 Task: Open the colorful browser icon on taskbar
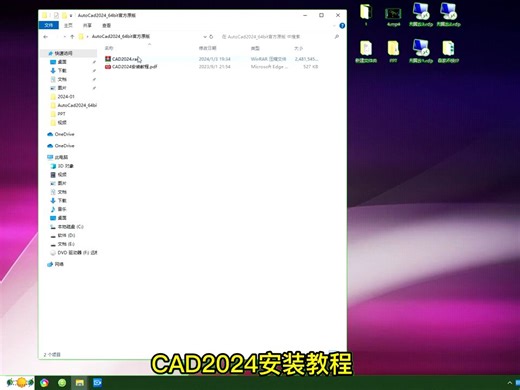[44, 383]
